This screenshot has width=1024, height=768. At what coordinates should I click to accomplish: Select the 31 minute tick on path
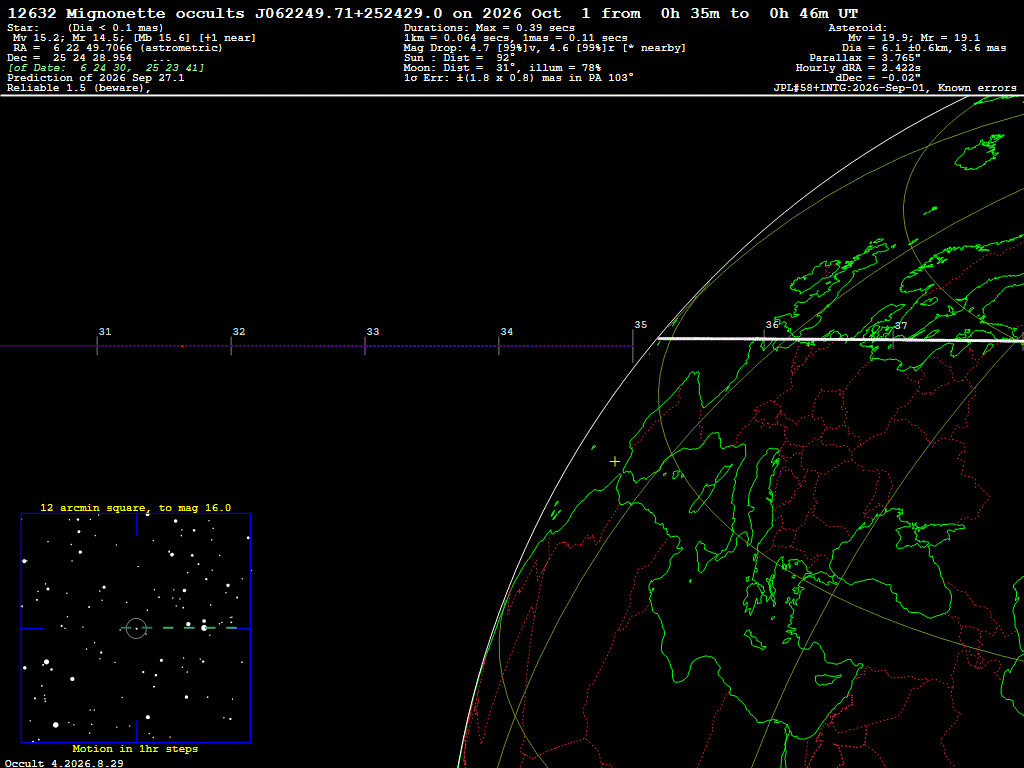coord(97,346)
